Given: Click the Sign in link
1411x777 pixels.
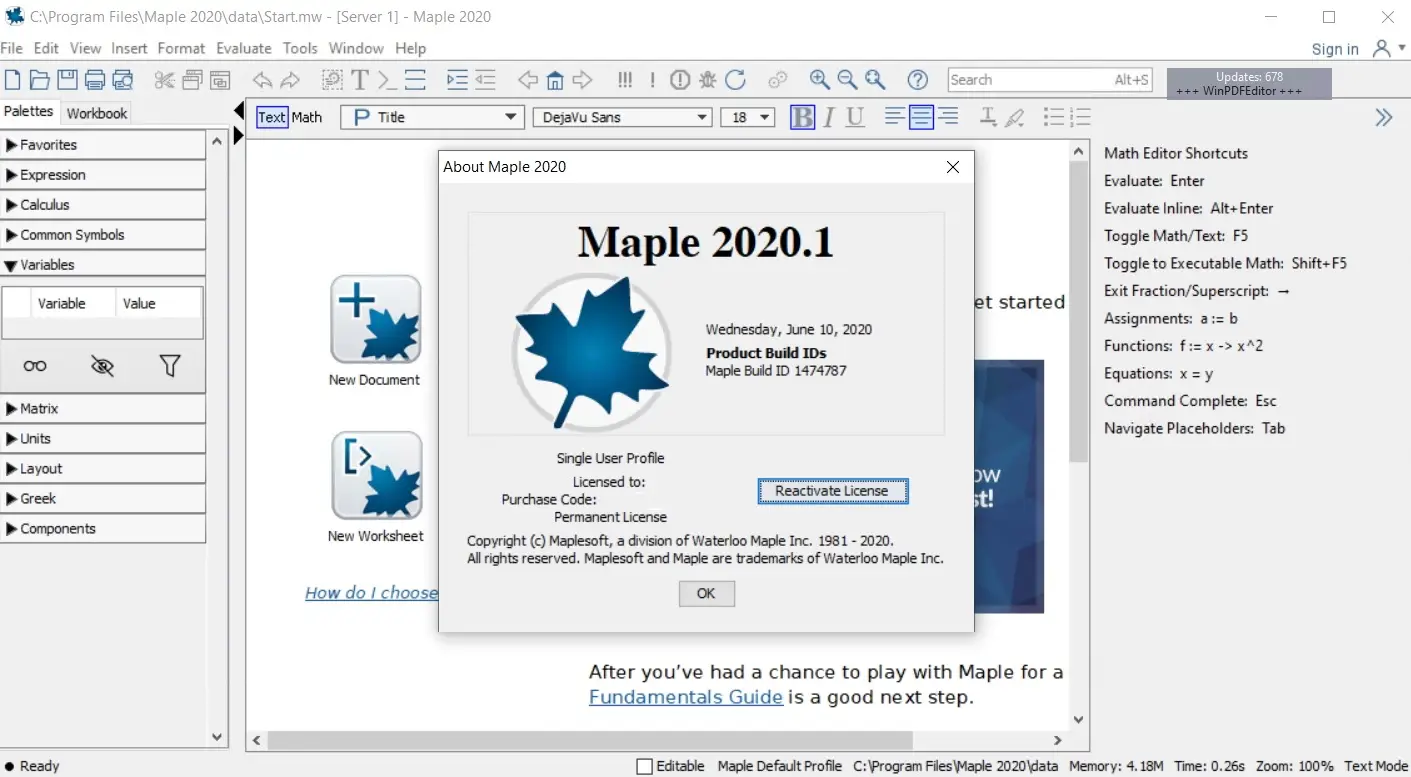Looking at the screenshot, I should pyautogui.click(x=1335, y=49).
